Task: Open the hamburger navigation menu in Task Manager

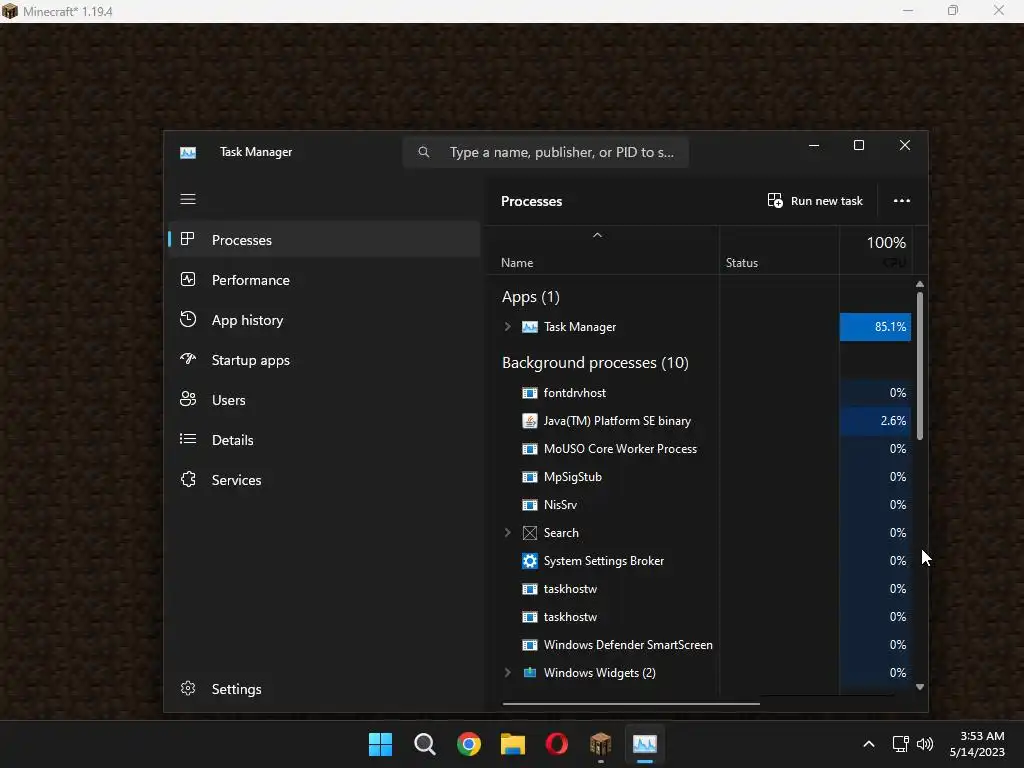Action: pyautogui.click(x=188, y=199)
